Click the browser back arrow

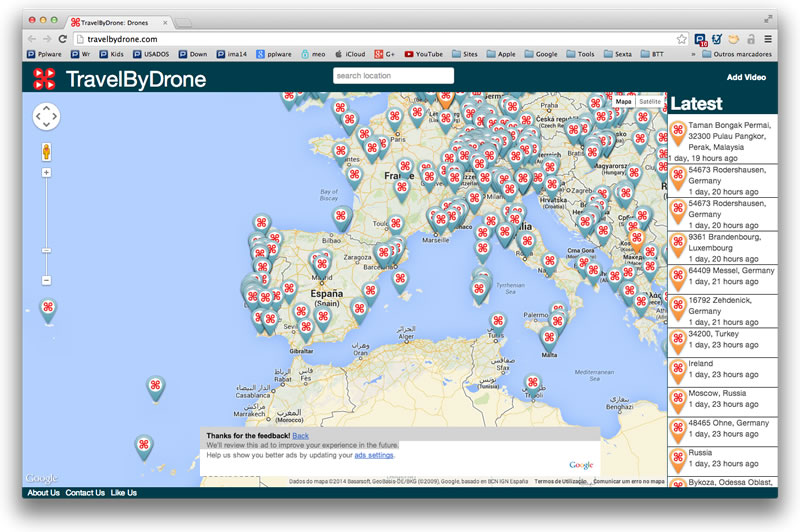coord(32,39)
